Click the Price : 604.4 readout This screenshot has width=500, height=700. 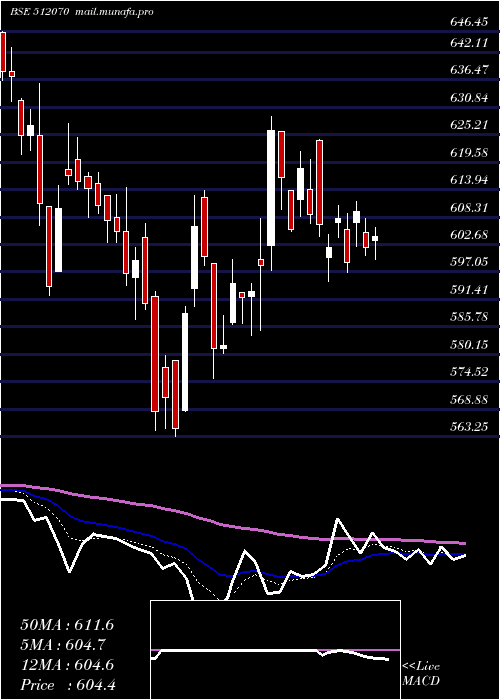[68, 685]
